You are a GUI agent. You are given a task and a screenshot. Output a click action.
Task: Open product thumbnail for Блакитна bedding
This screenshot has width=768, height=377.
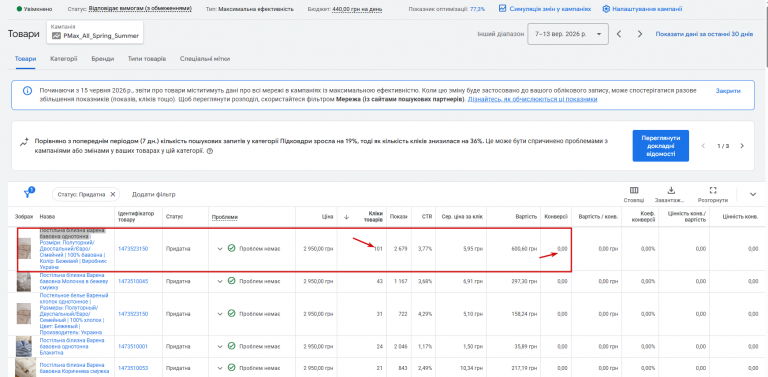click(24, 347)
